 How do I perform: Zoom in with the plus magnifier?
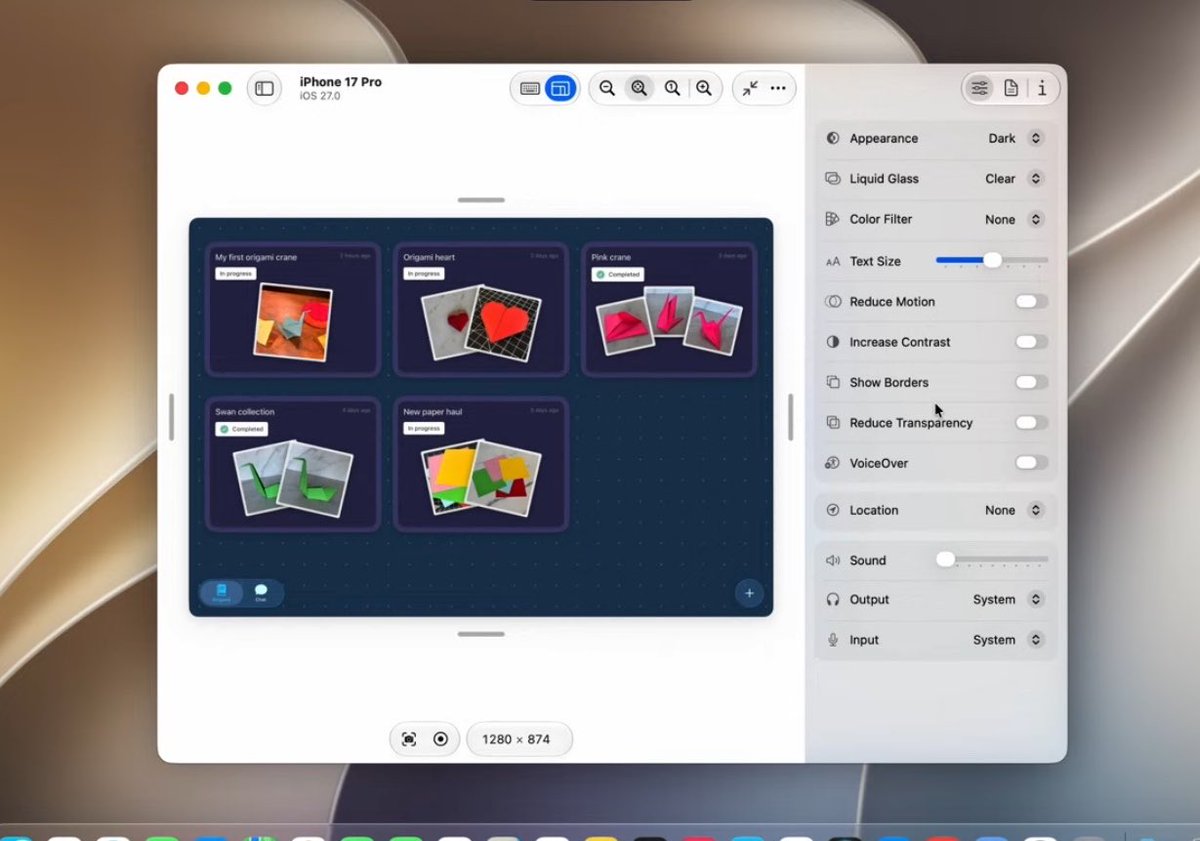point(704,88)
